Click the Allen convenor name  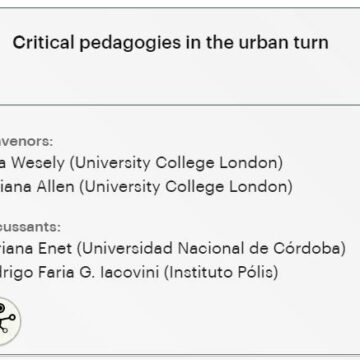coord(37,187)
